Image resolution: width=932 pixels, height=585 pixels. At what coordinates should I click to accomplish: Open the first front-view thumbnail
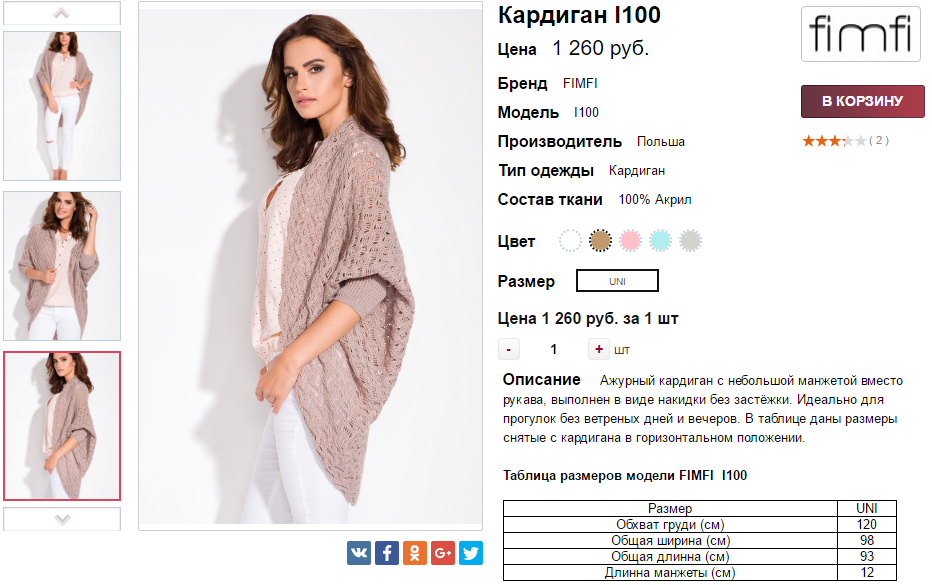(x=62, y=106)
